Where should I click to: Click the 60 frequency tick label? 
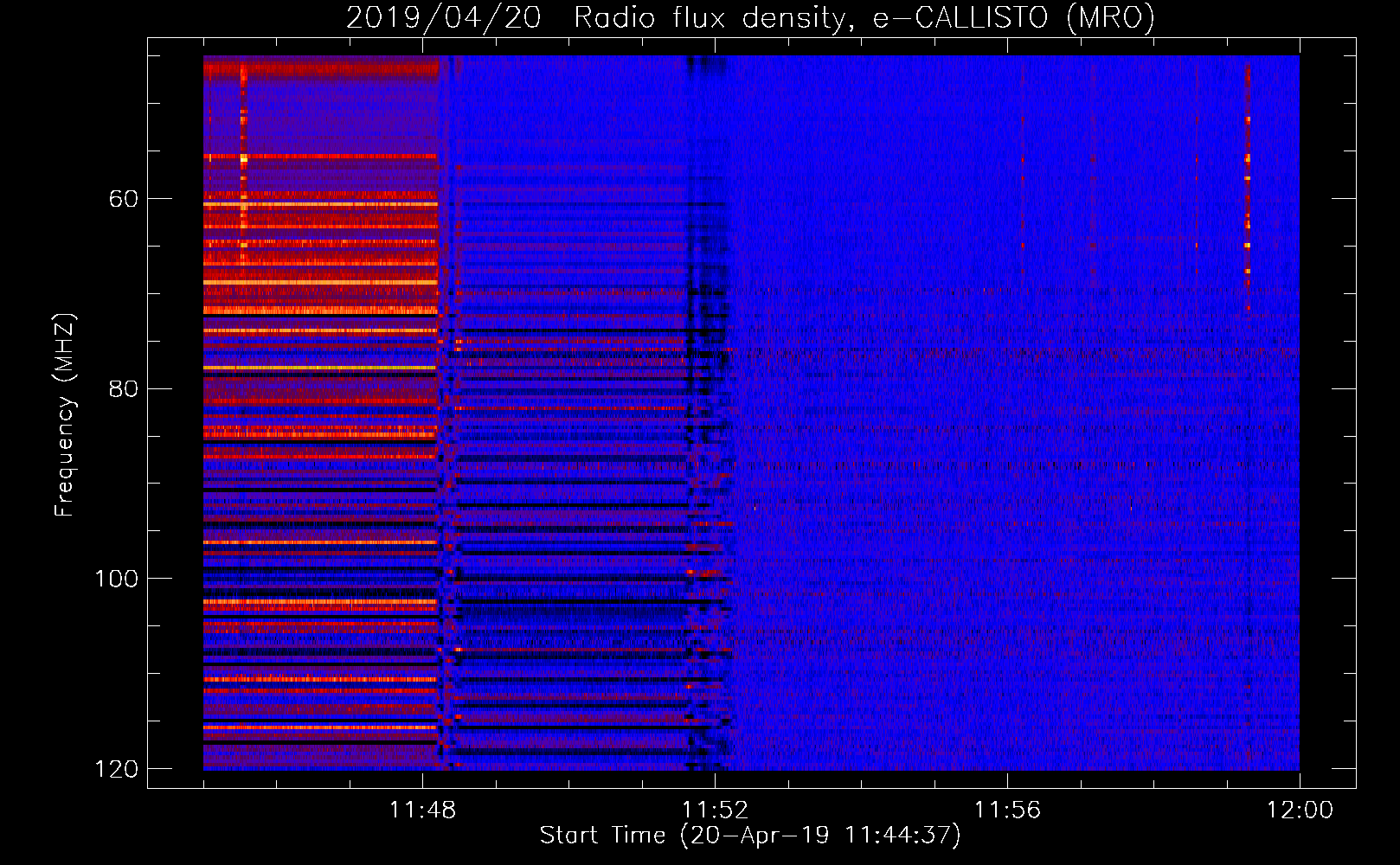tap(123, 199)
